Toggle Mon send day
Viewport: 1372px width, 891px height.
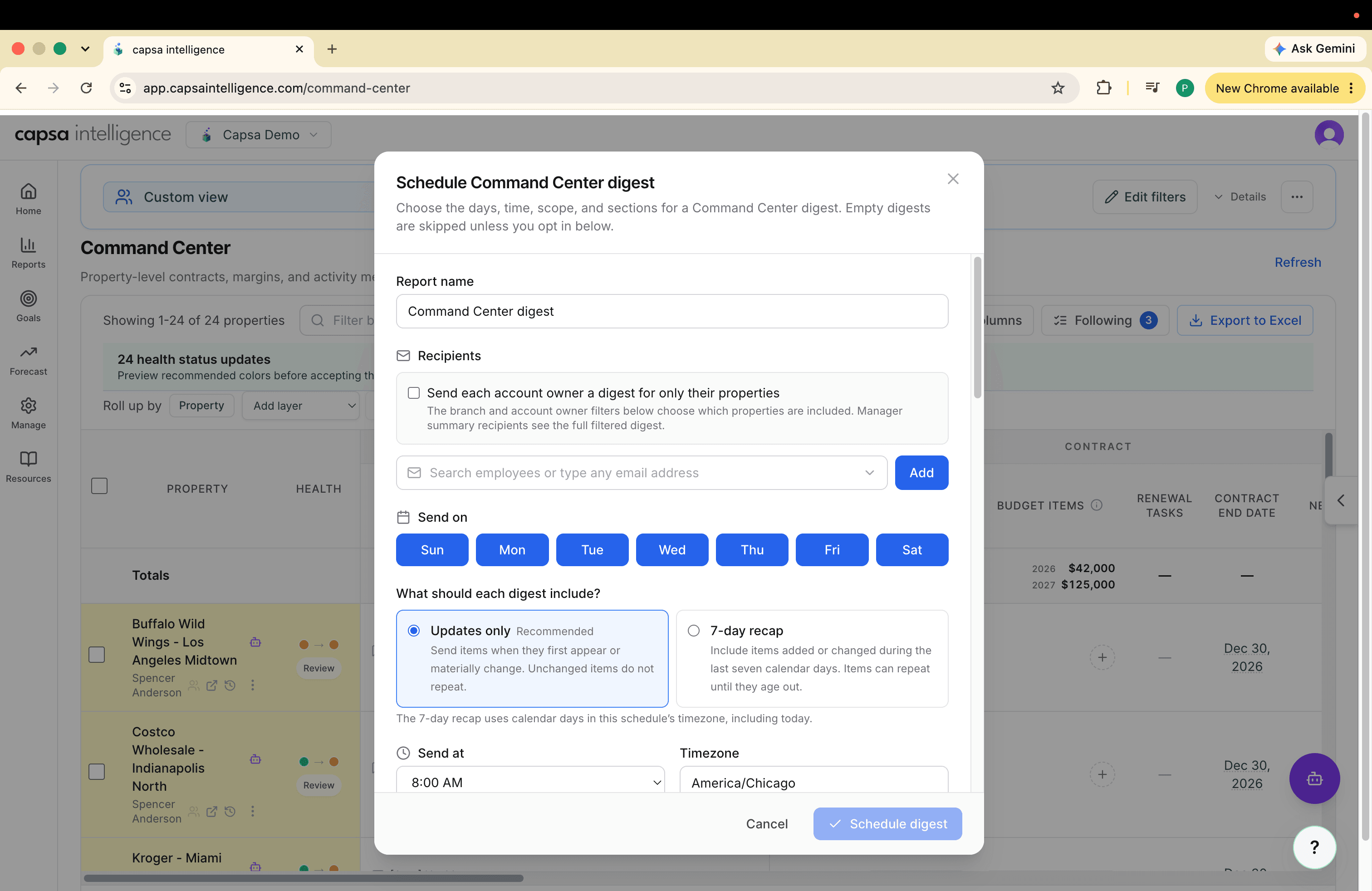tap(512, 550)
